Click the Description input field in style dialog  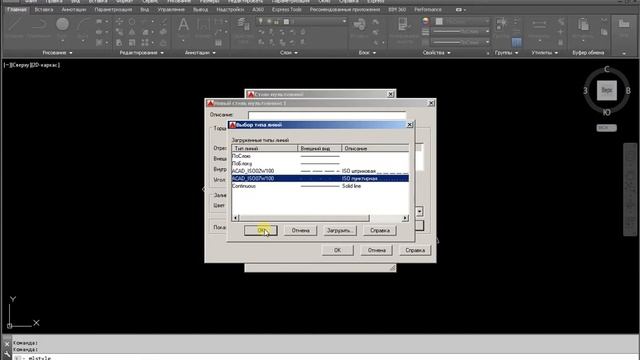[x=327, y=115]
